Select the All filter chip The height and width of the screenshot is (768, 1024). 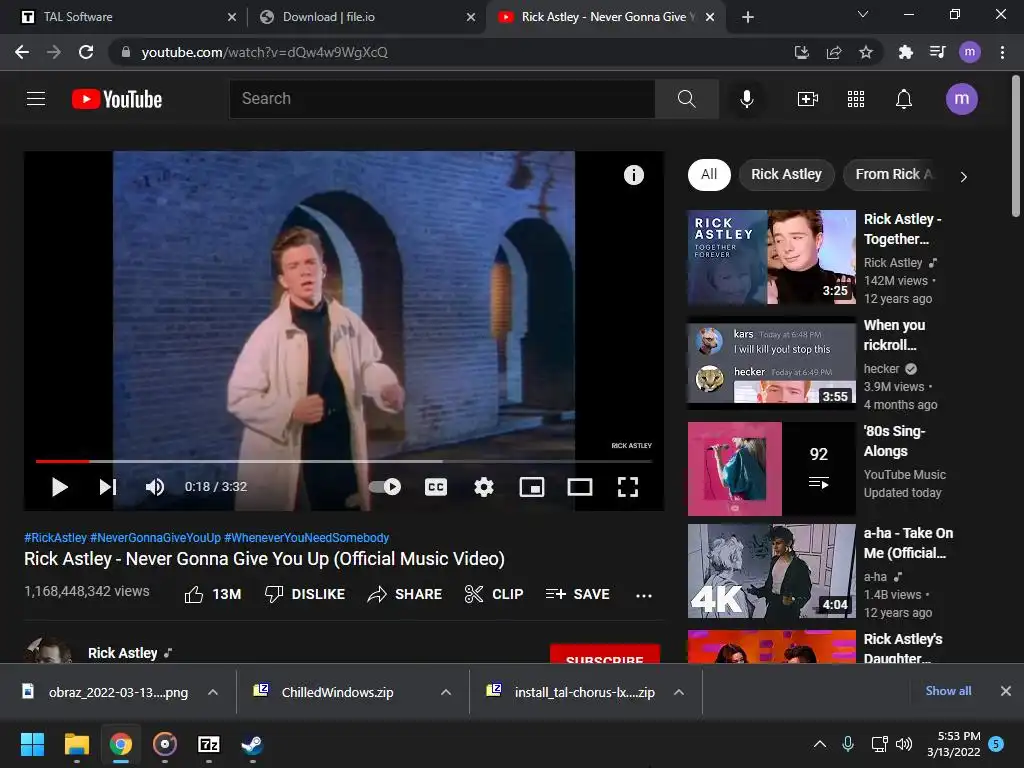(x=709, y=174)
